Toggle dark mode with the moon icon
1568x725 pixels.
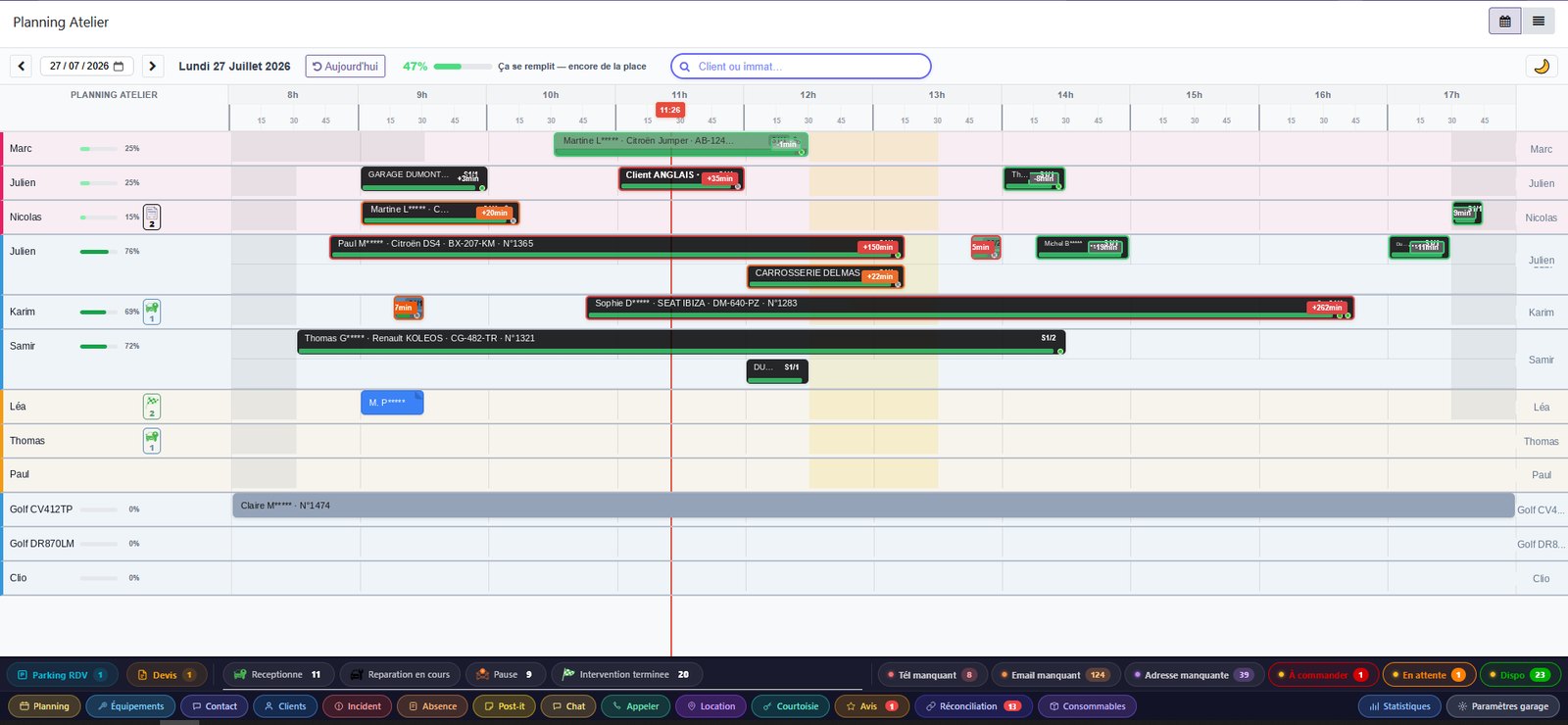point(1542,66)
